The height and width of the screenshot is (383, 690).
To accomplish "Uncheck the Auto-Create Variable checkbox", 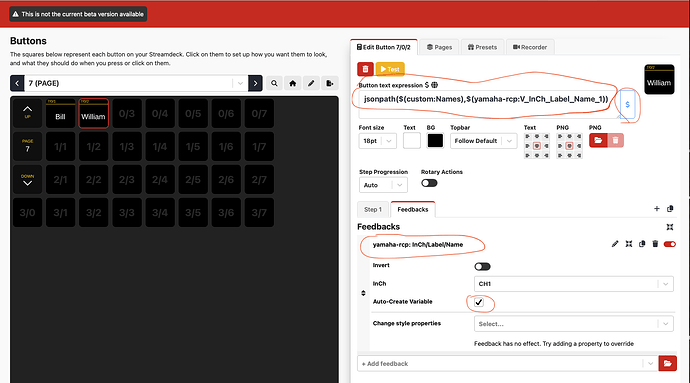I will [479, 302].
